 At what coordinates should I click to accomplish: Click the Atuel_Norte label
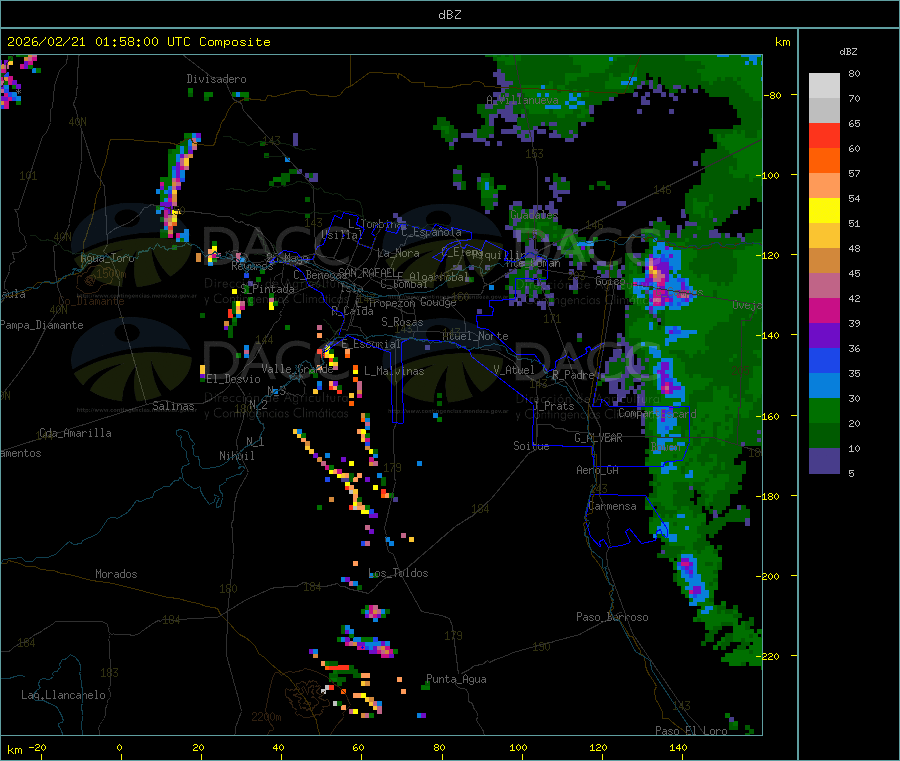[475, 336]
